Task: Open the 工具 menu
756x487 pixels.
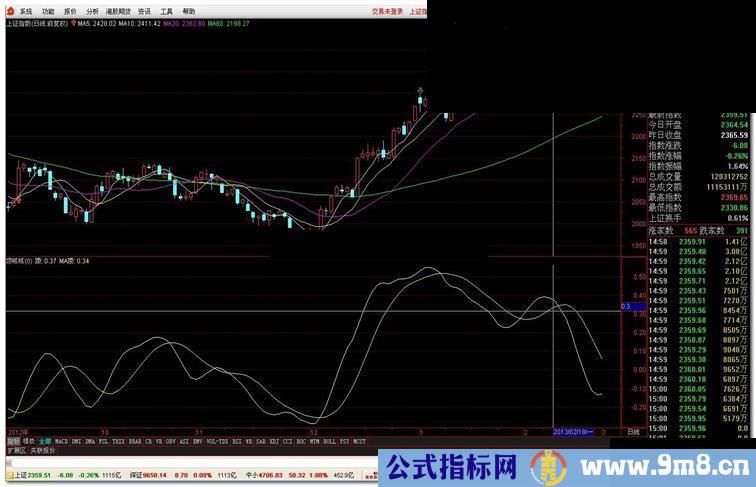Action: coord(166,11)
